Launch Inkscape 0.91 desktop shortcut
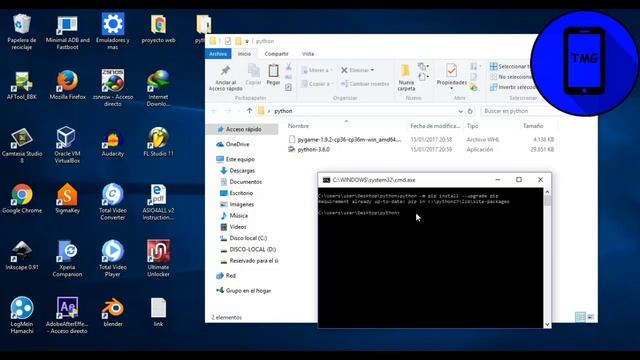Viewport: 640px width, 360px height. (22, 256)
